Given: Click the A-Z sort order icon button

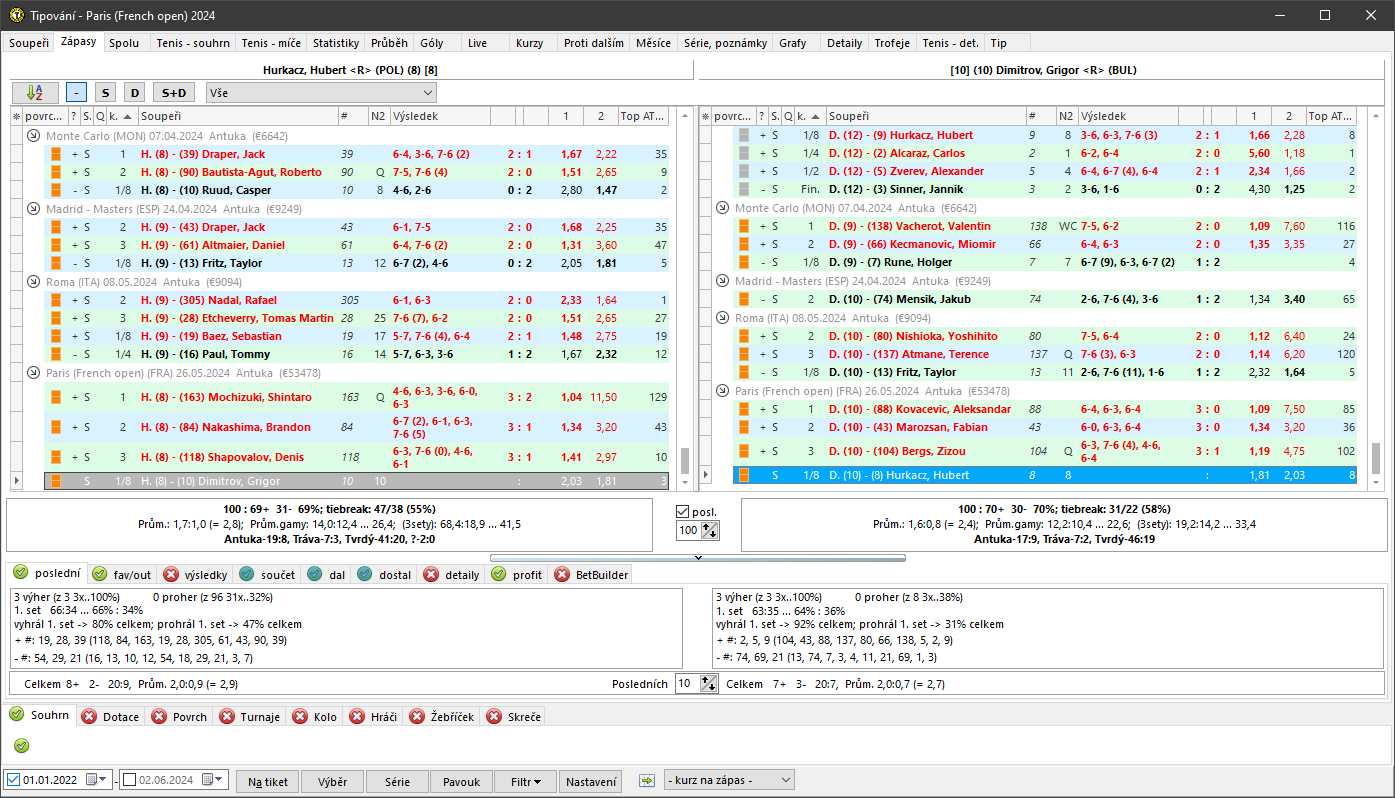Looking at the screenshot, I should (x=35, y=92).
